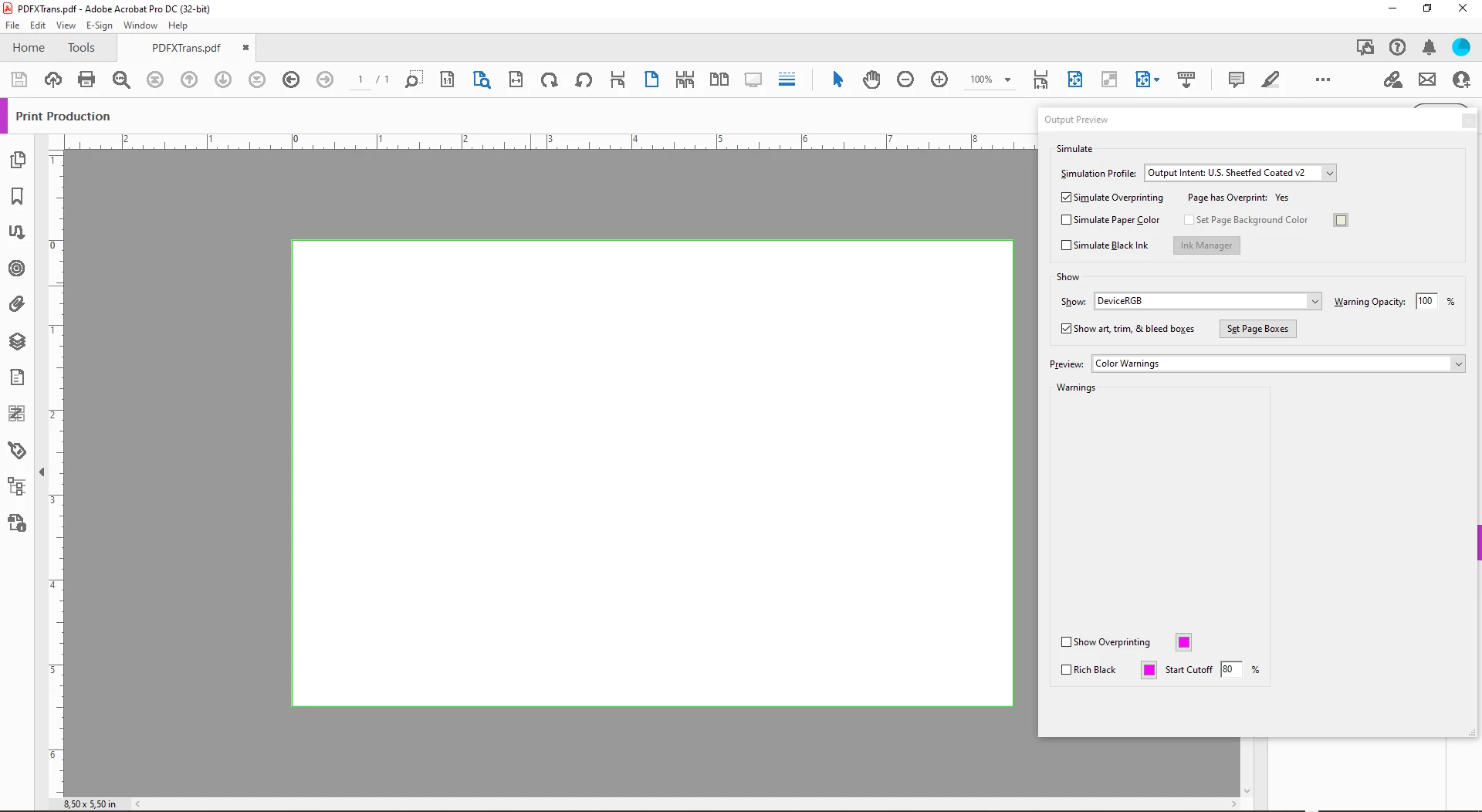
Task: Enable Rich Black warning checkbox
Action: click(1067, 670)
